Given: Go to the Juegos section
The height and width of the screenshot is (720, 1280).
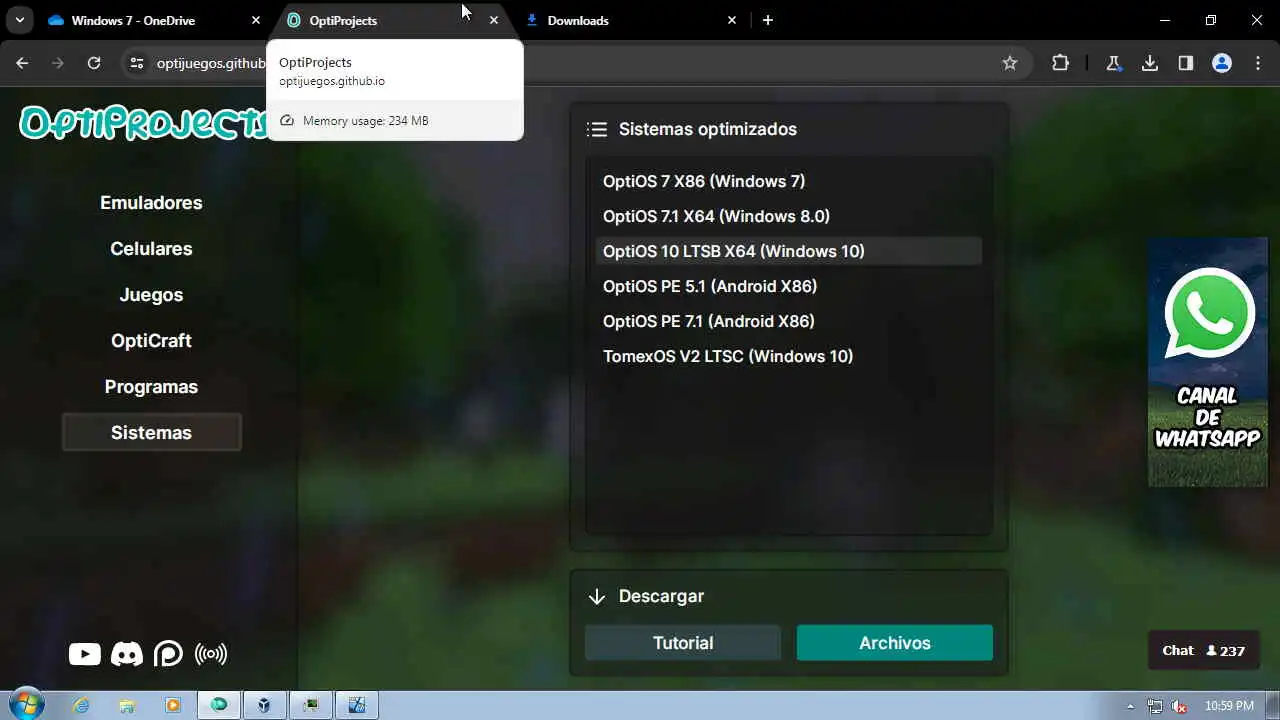Looking at the screenshot, I should (x=151, y=295).
